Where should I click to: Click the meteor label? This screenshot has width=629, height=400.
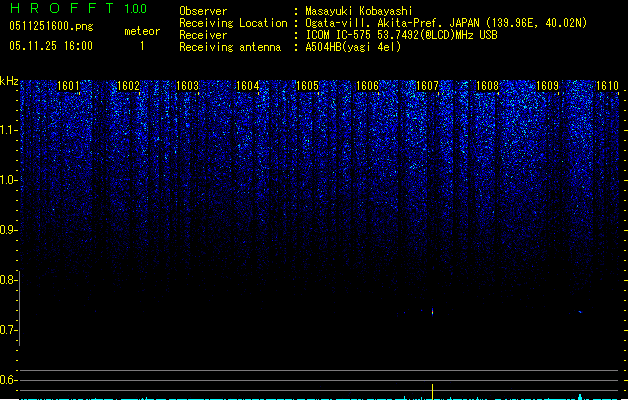[142, 31]
